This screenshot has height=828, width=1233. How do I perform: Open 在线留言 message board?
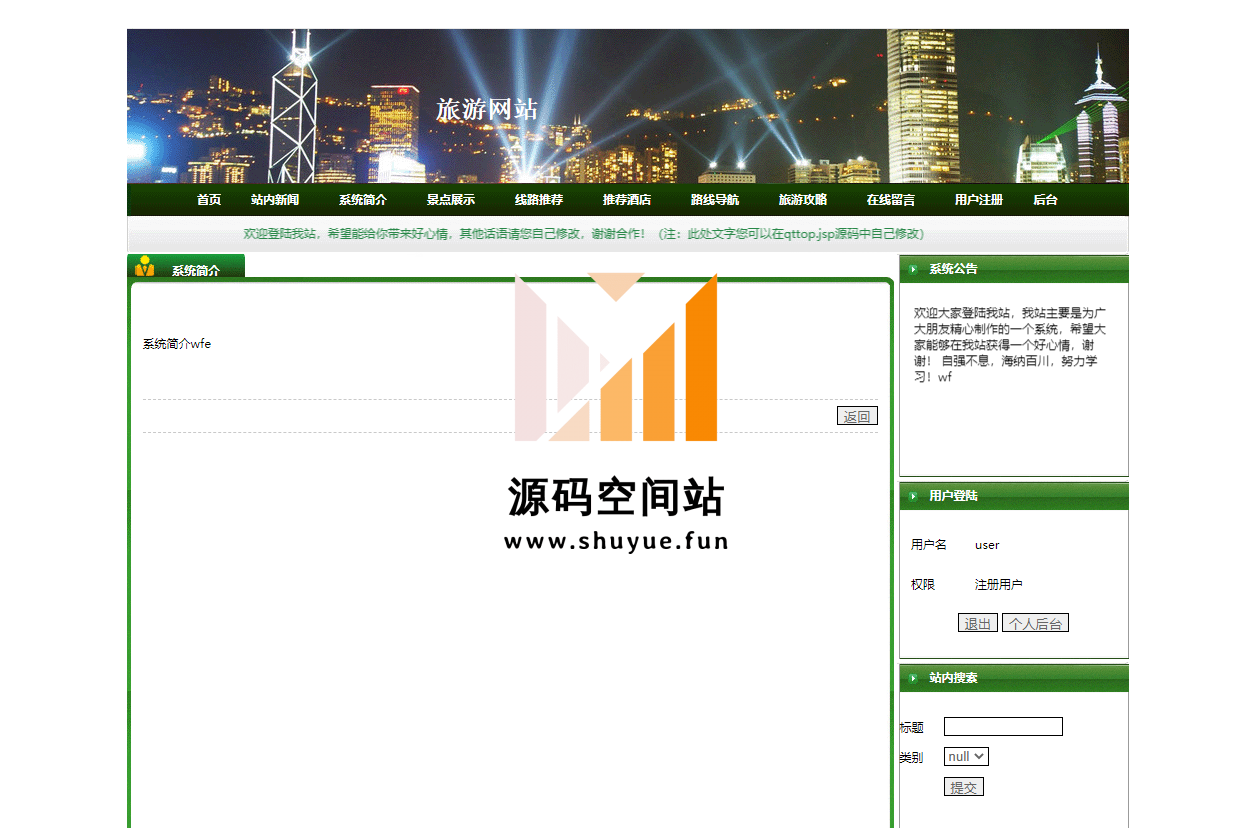(891, 200)
